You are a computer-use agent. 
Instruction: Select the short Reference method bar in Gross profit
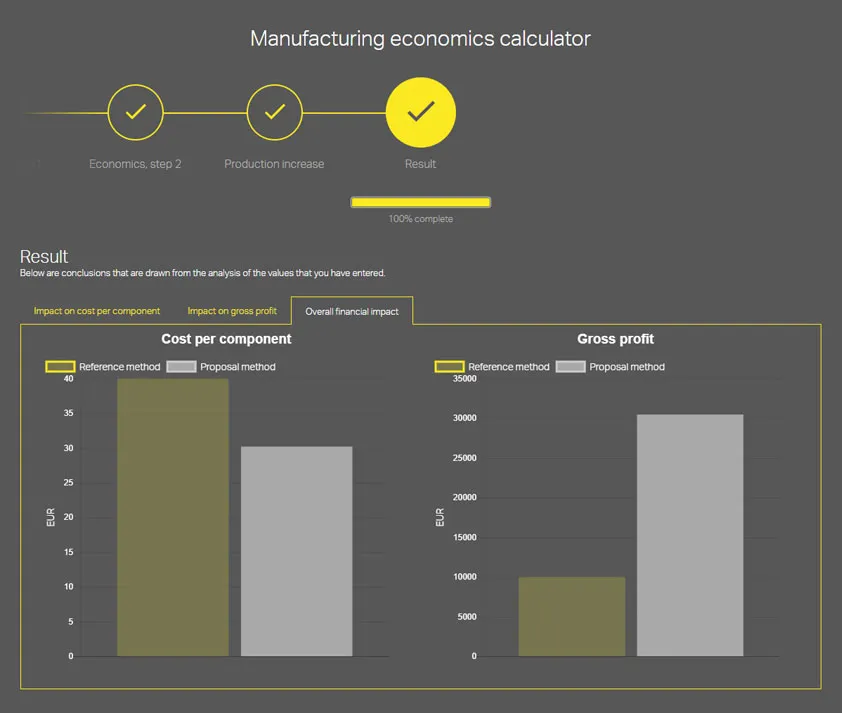572,616
